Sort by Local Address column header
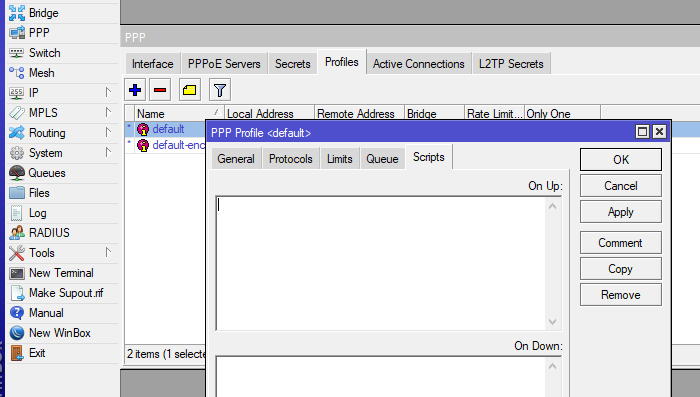 tap(269, 113)
